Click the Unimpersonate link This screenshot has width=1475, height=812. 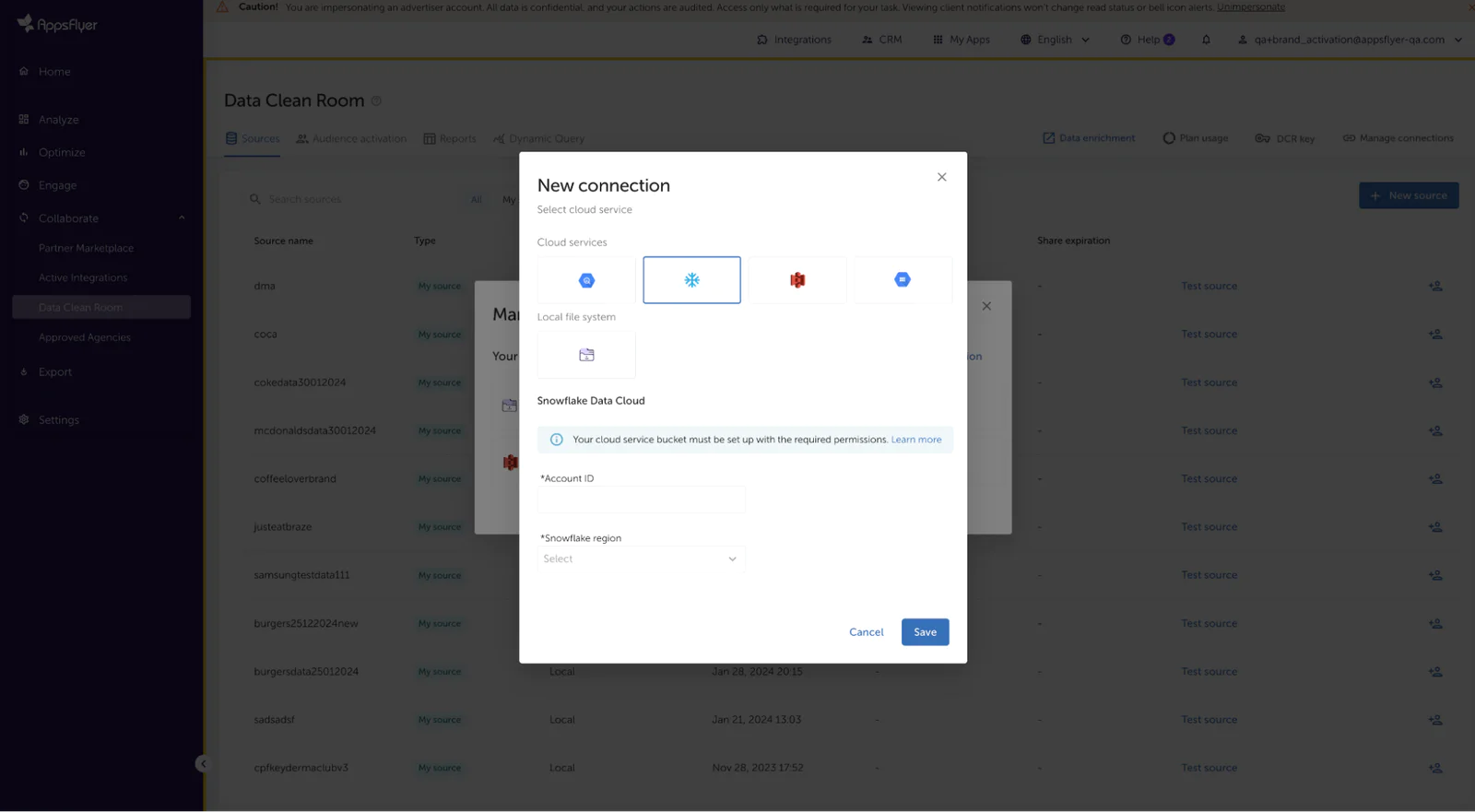click(1251, 7)
